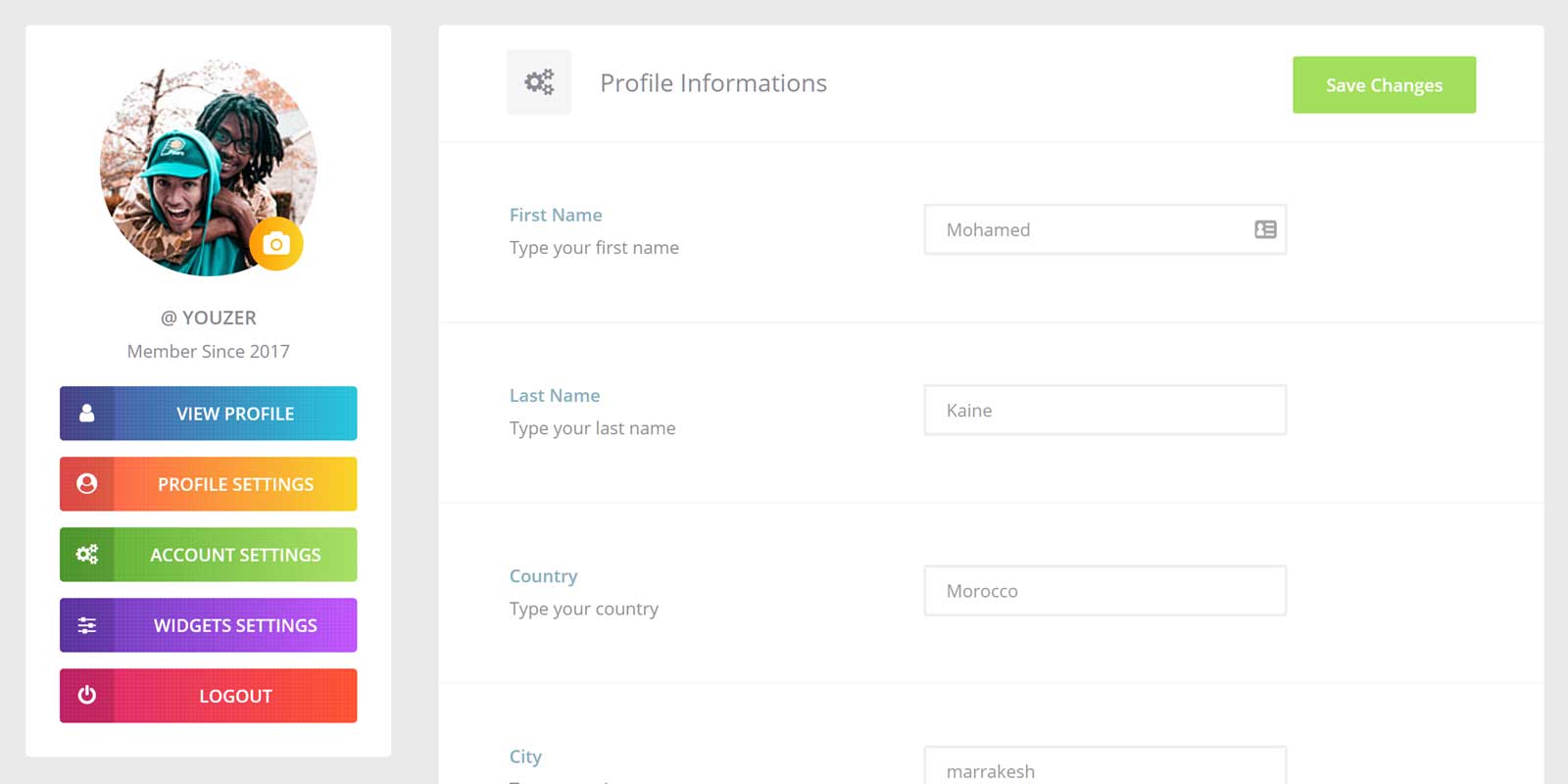This screenshot has width=1568, height=784.
Task: Click the @ YOUZER username text
Action: click(209, 318)
